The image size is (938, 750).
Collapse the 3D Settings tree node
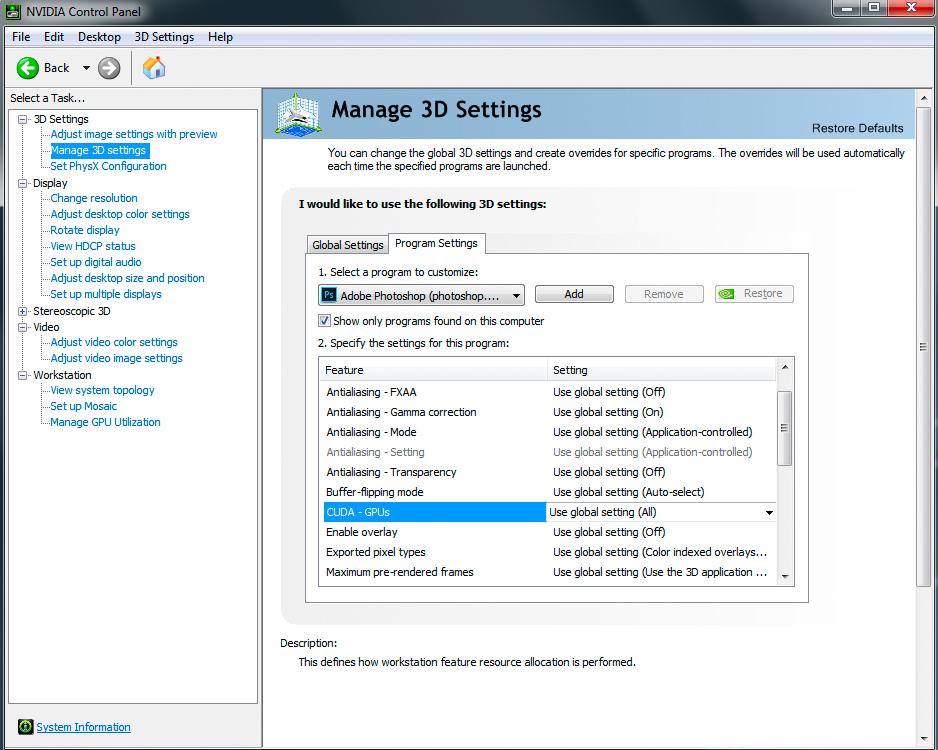pos(23,119)
